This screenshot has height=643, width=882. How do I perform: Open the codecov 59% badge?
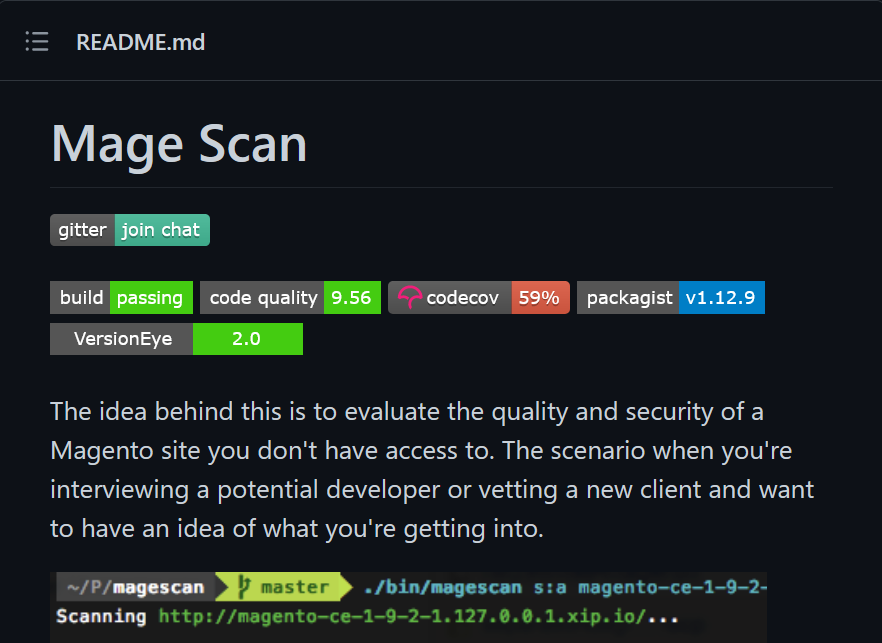479,298
